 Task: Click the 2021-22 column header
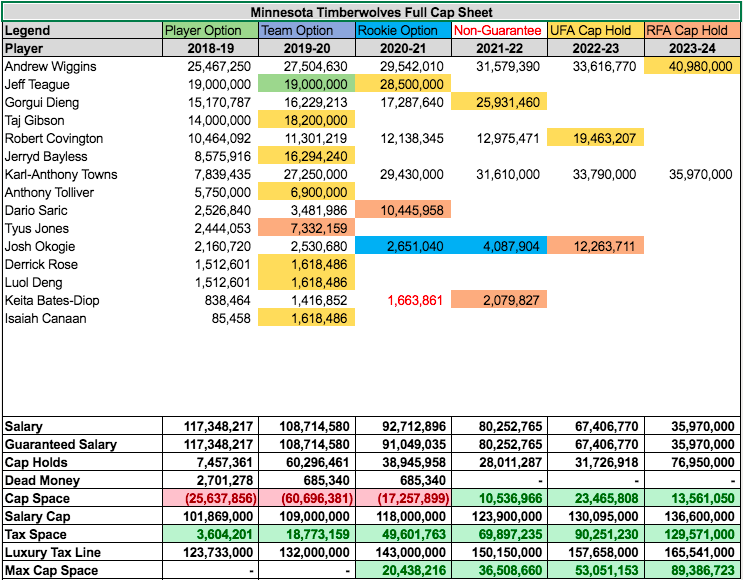(499, 48)
